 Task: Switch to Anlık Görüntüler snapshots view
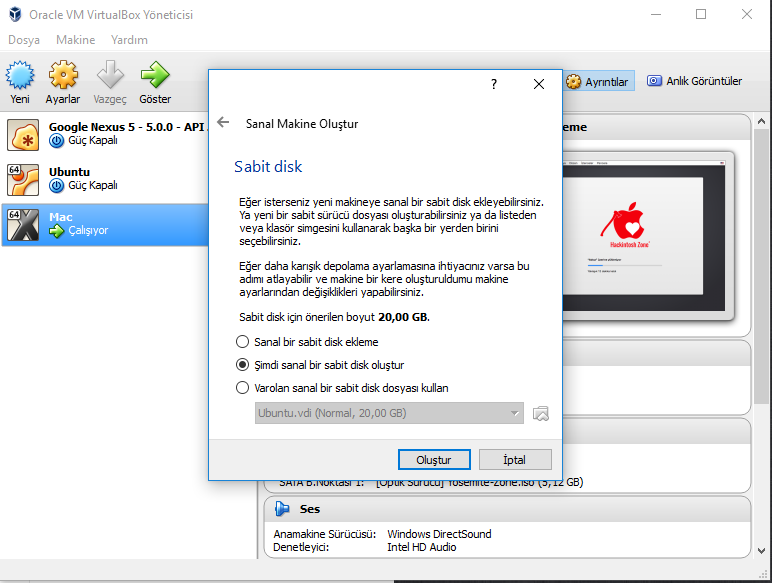(x=694, y=81)
